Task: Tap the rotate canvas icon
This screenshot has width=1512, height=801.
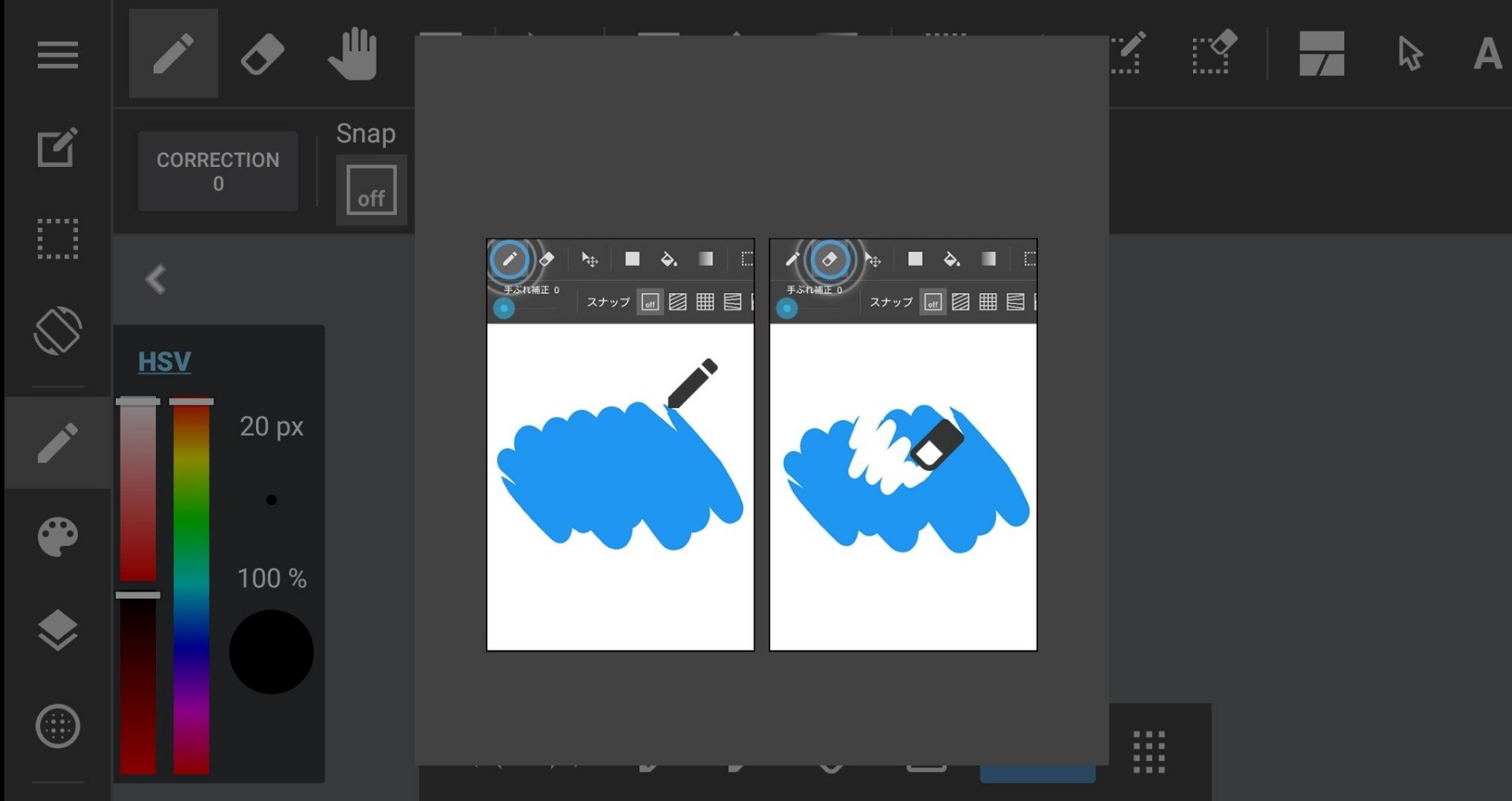Action: (57, 330)
